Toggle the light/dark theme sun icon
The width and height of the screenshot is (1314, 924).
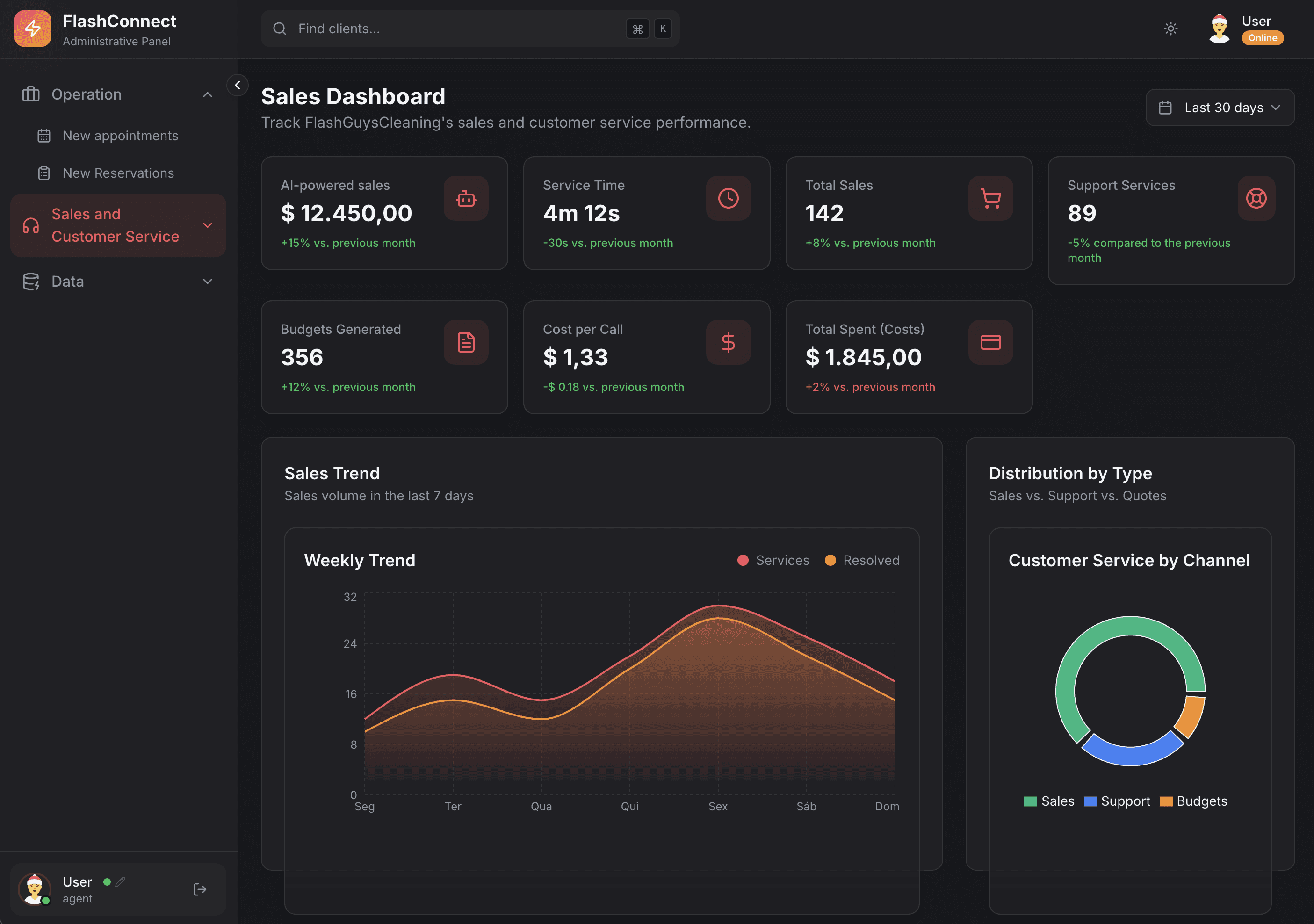tap(1170, 29)
